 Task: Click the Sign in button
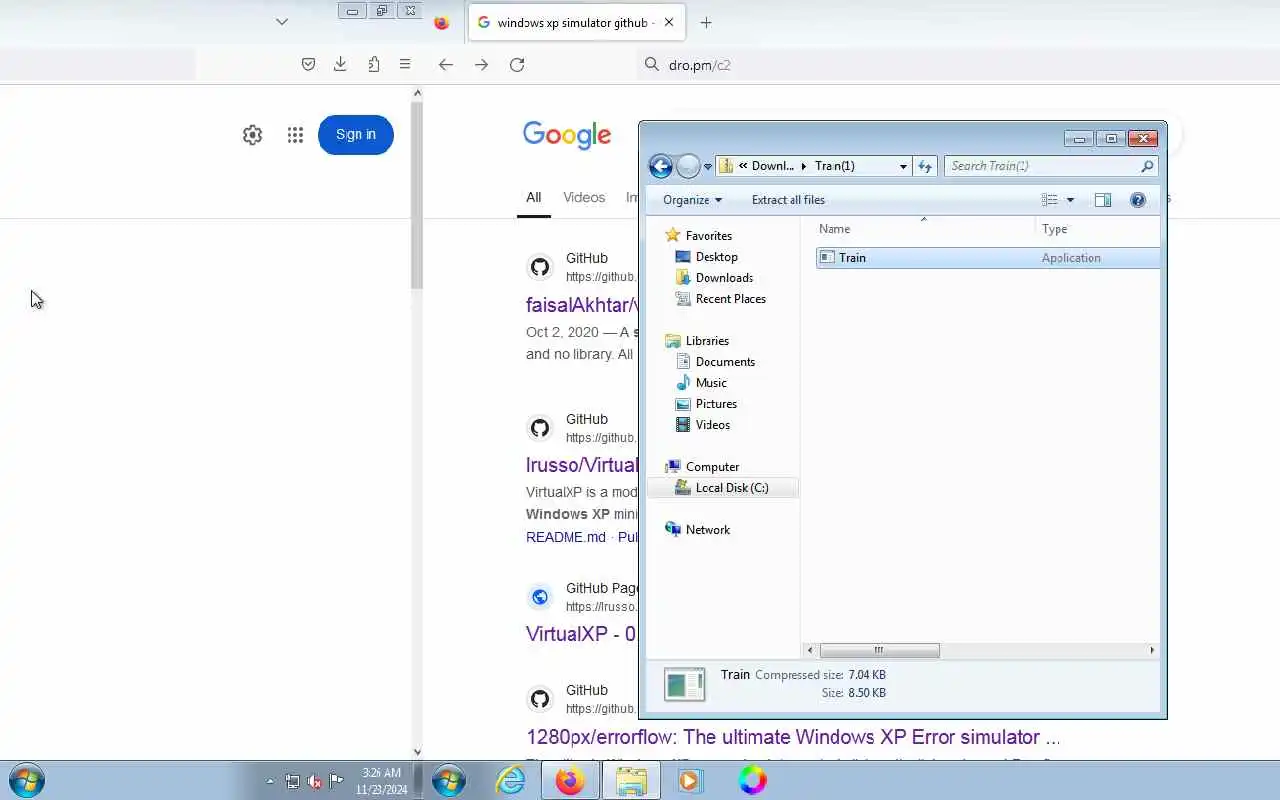[356, 135]
